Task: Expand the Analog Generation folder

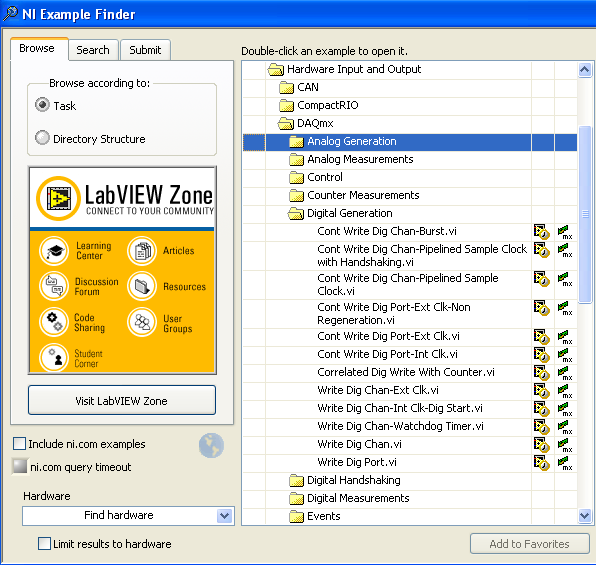Action: tap(296, 142)
